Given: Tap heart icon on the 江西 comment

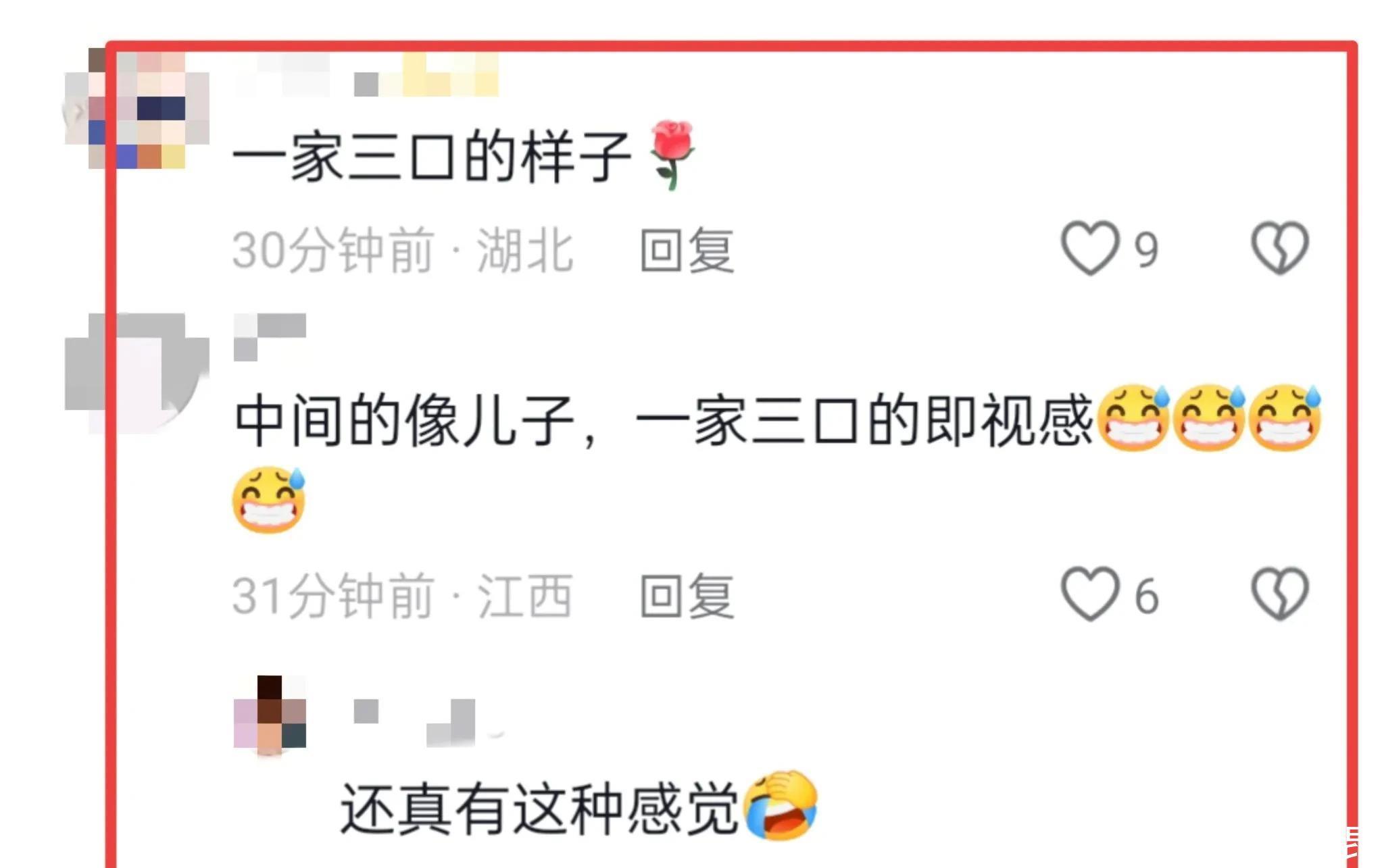Looking at the screenshot, I should click(1089, 594).
